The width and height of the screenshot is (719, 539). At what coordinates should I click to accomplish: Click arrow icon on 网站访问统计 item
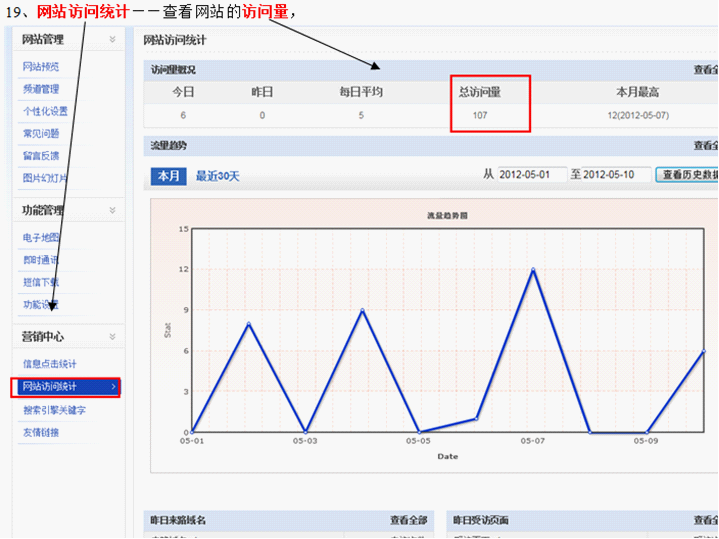[x=113, y=387]
